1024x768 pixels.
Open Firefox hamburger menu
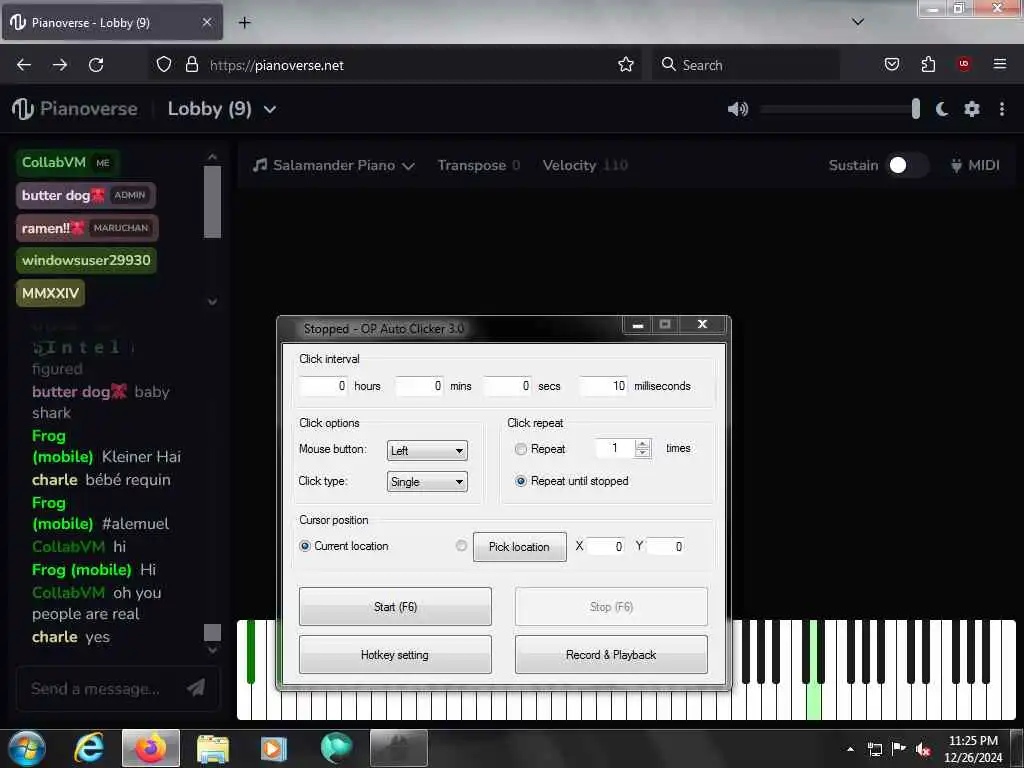click(1000, 64)
